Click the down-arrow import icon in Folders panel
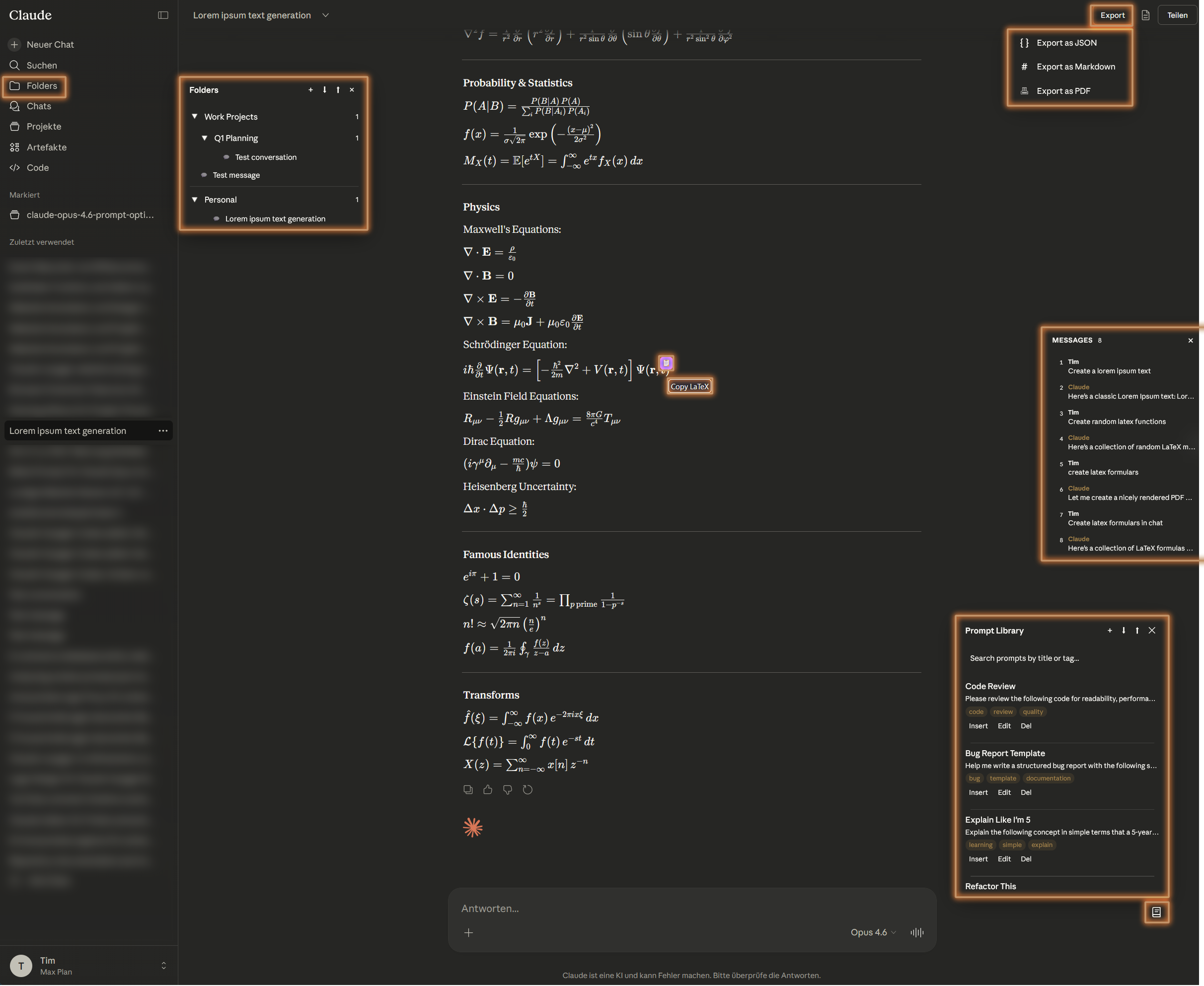The width and height of the screenshot is (1204, 986). tap(324, 90)
